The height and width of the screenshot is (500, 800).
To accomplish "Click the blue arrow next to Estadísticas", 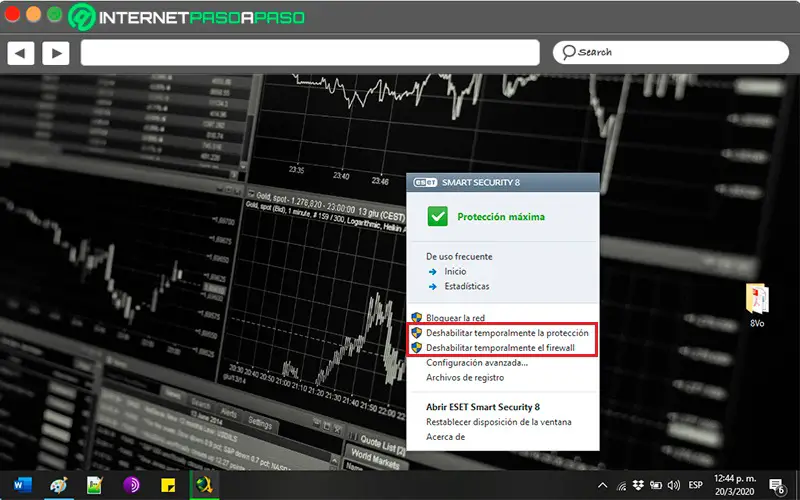I will pos(433,287).
